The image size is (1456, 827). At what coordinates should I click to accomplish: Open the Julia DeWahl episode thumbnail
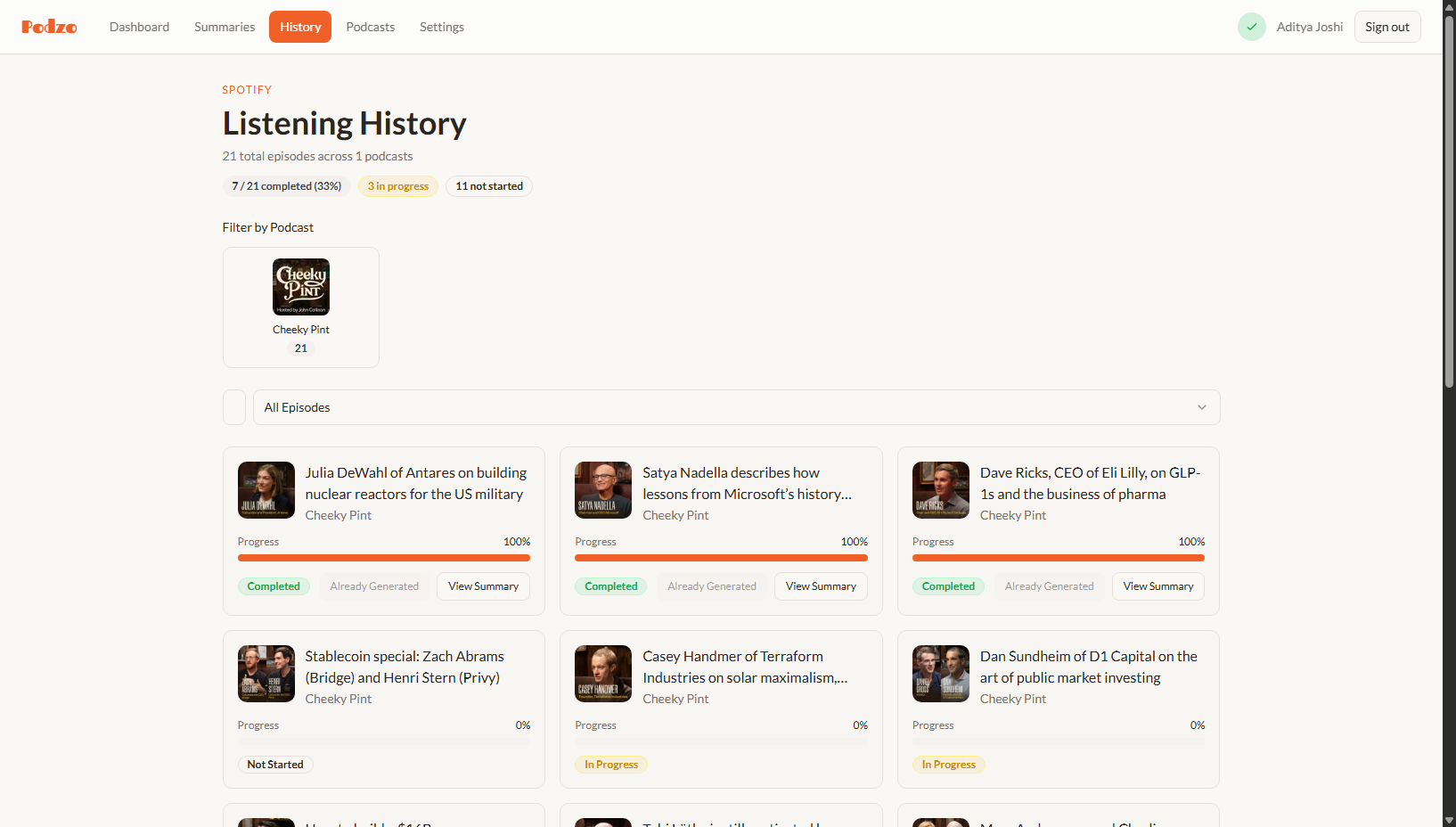pyautogui.click(x=266, y=489)
